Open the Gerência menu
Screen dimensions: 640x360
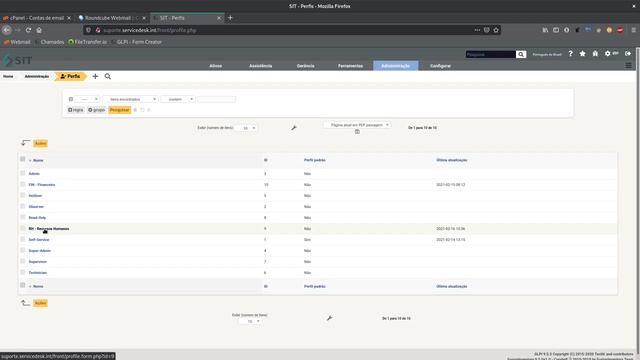305,66
